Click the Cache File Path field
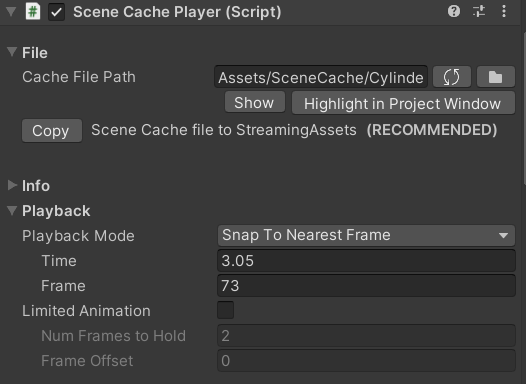526x384 pixels. [x=321, y=77]
